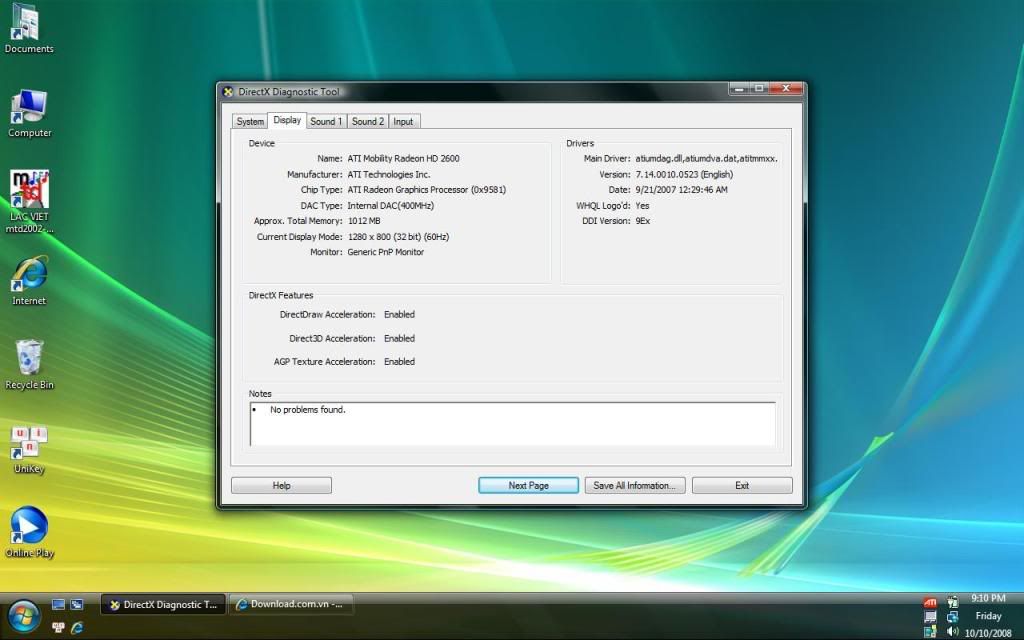The width and height of the screenshot is (1024, 640).
Task: Click the DDI Version value '9Ex'
Action: coord(643,221)
